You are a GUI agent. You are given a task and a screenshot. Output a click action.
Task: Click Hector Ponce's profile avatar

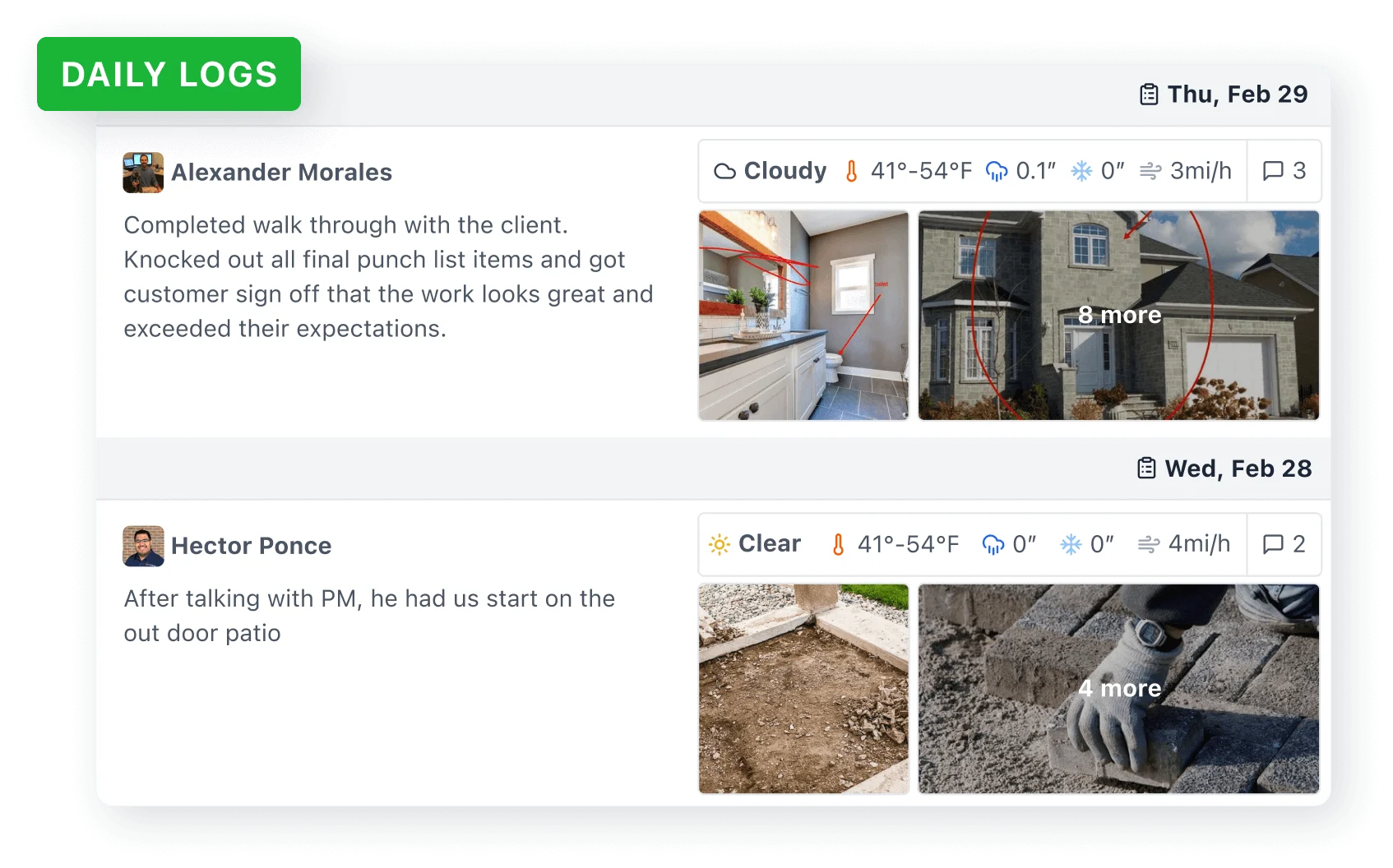[x=143, y=545]
